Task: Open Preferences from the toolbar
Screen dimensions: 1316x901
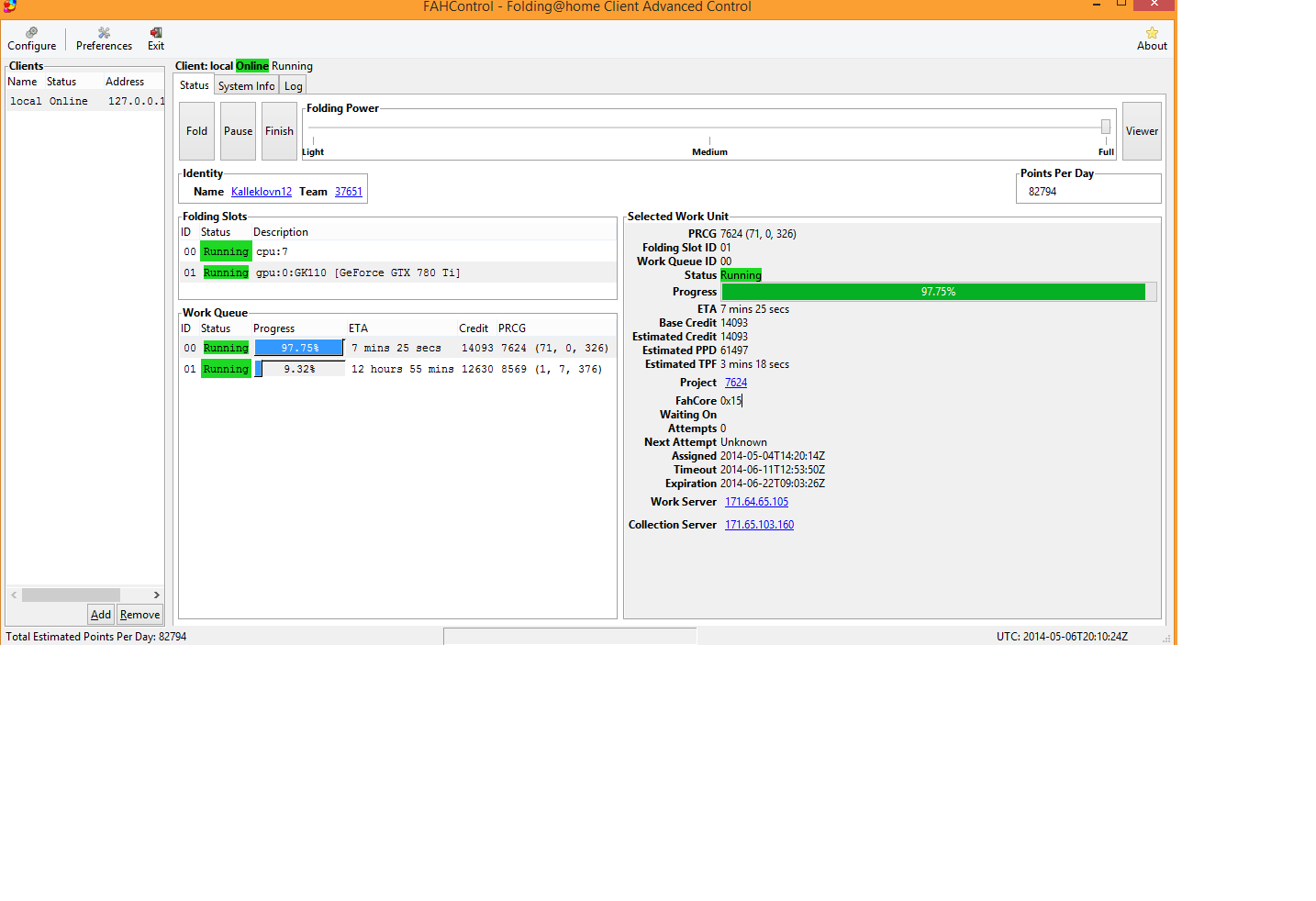Action: [x=104, y=39]
